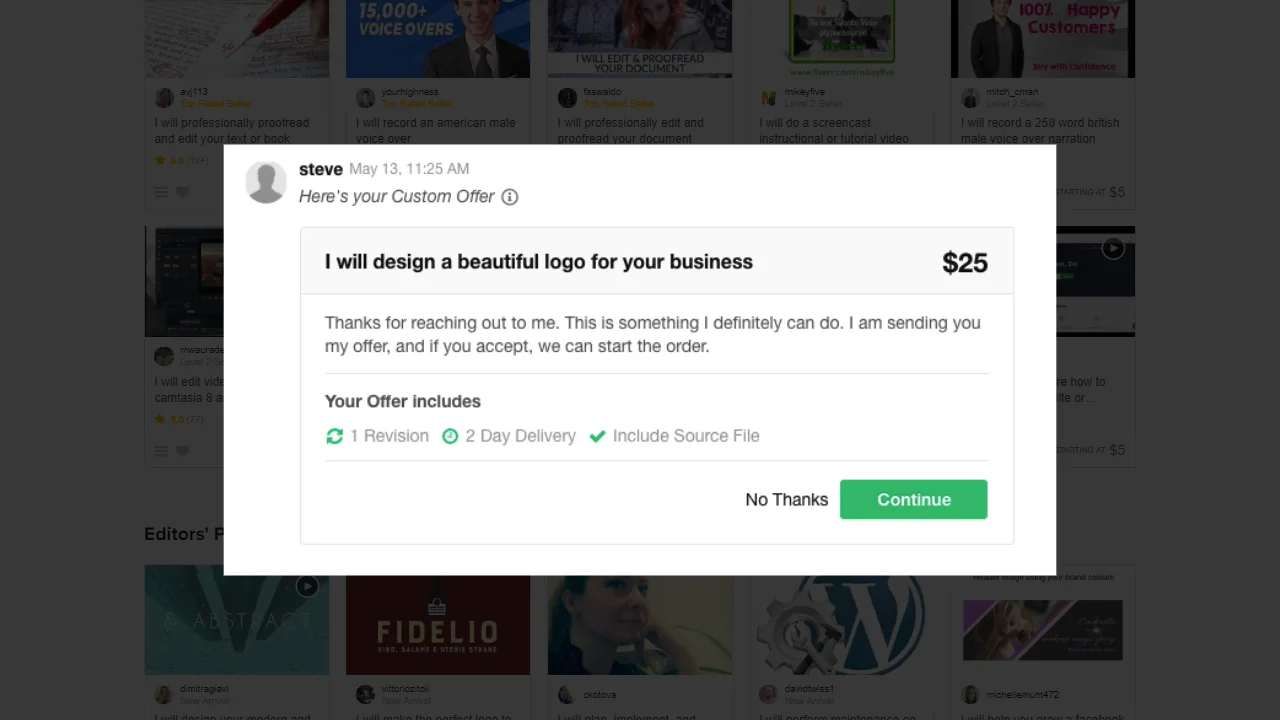Click avj113's proofreading gig menu icon
The height and width of the screenshot is (720, 1280).
(161, 192)
